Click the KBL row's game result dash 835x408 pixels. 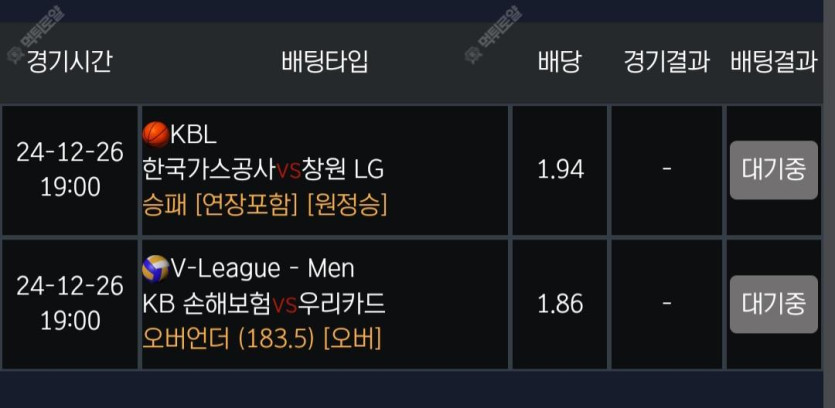coord(666,170)
